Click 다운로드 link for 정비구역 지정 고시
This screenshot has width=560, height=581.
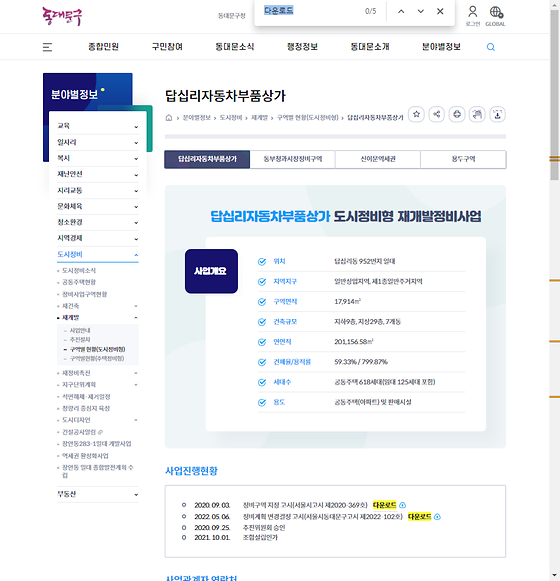(384, 505)
